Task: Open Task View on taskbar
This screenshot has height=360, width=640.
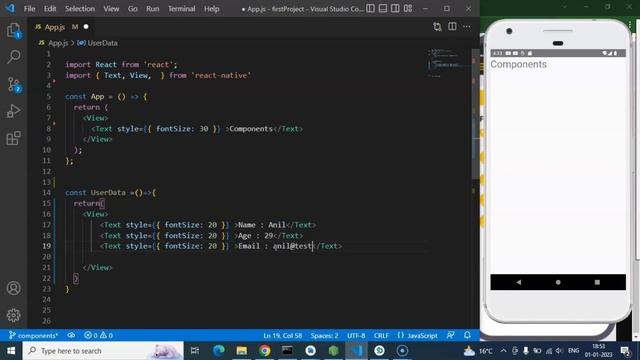Action: (x=195, y=351)
